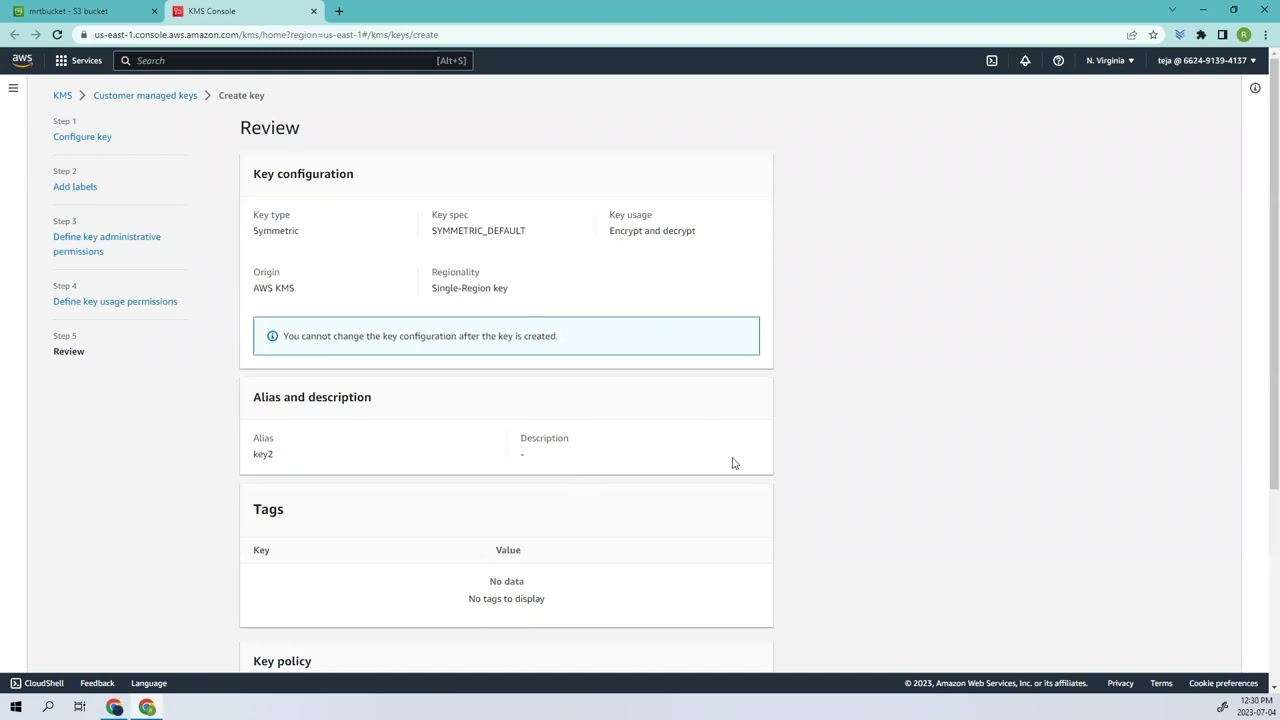Open the Language footer option

(x=149, y=683)
